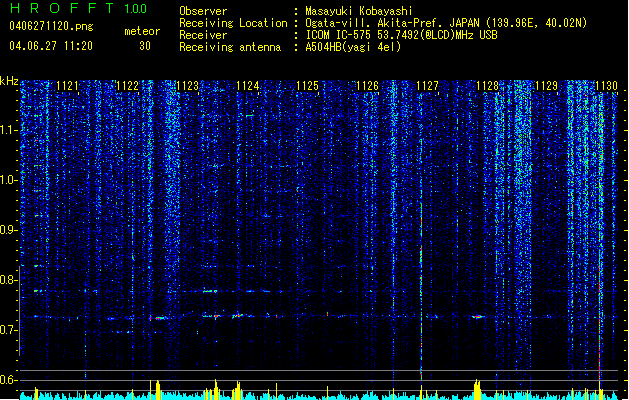Click the version number 1.0.0
The image size is (629, 400).
coord(136,9)
